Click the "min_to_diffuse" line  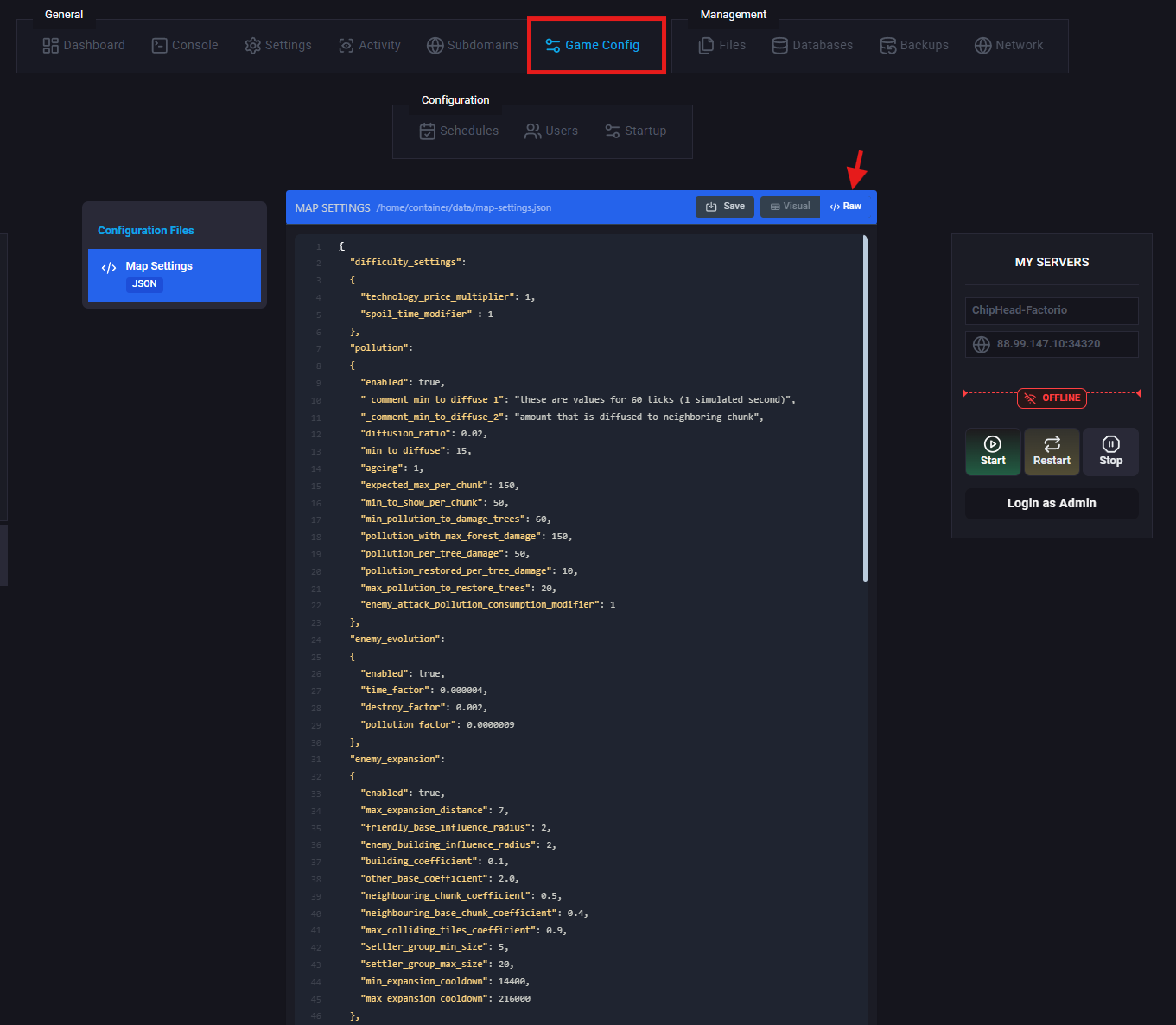pos(416,451)
